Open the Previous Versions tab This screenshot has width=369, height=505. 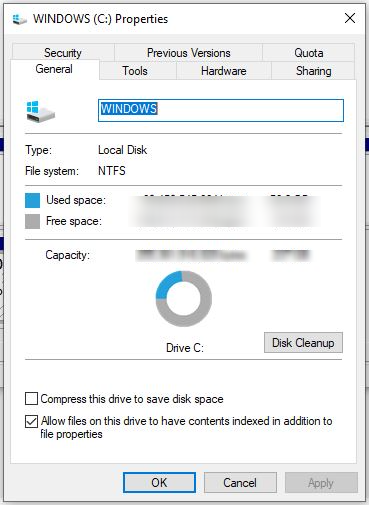point(188,53)
